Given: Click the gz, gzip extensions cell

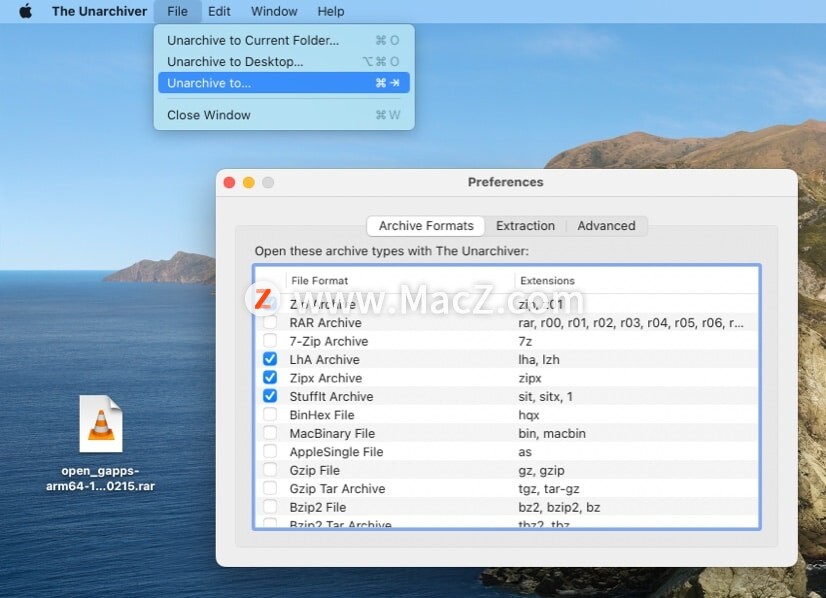Looking at the screenshot, I should [541, 470].
